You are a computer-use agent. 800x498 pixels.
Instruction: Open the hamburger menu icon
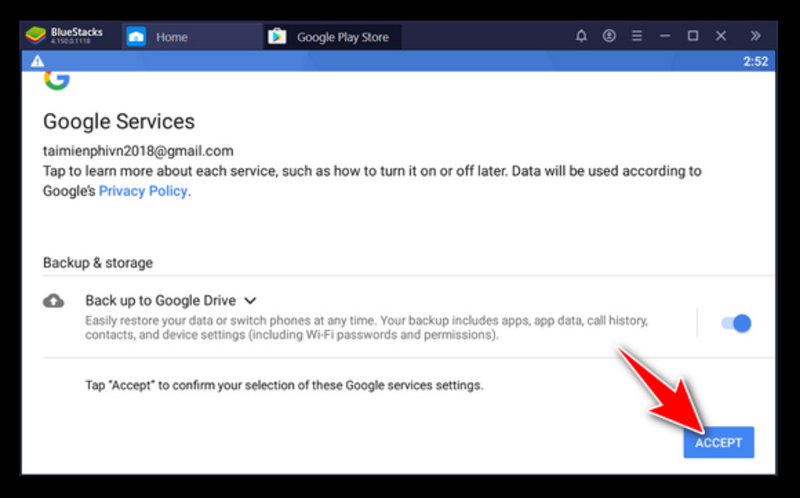point(637,36)
